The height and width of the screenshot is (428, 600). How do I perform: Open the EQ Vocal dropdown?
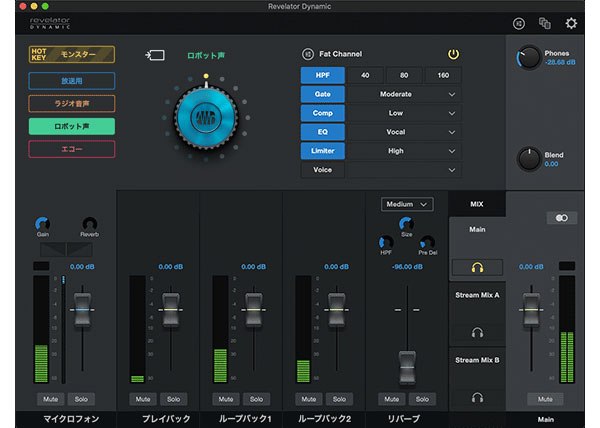(404, 132)
